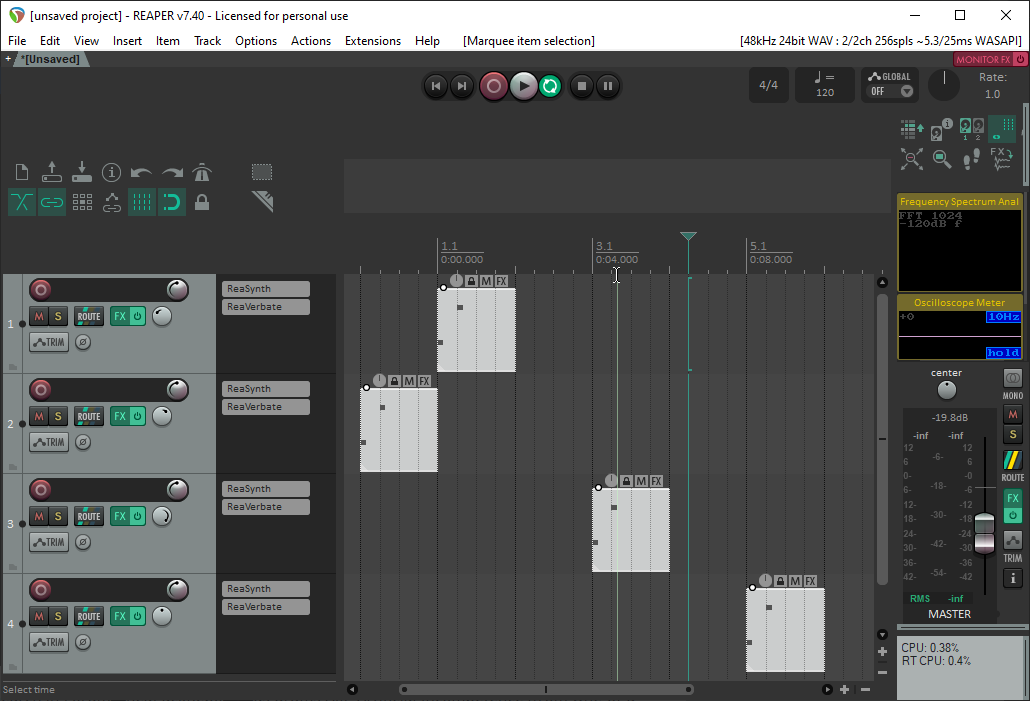Toggle the master MONO button
The height and width of the screenshot is (701, 1030).
[1012, 378]
